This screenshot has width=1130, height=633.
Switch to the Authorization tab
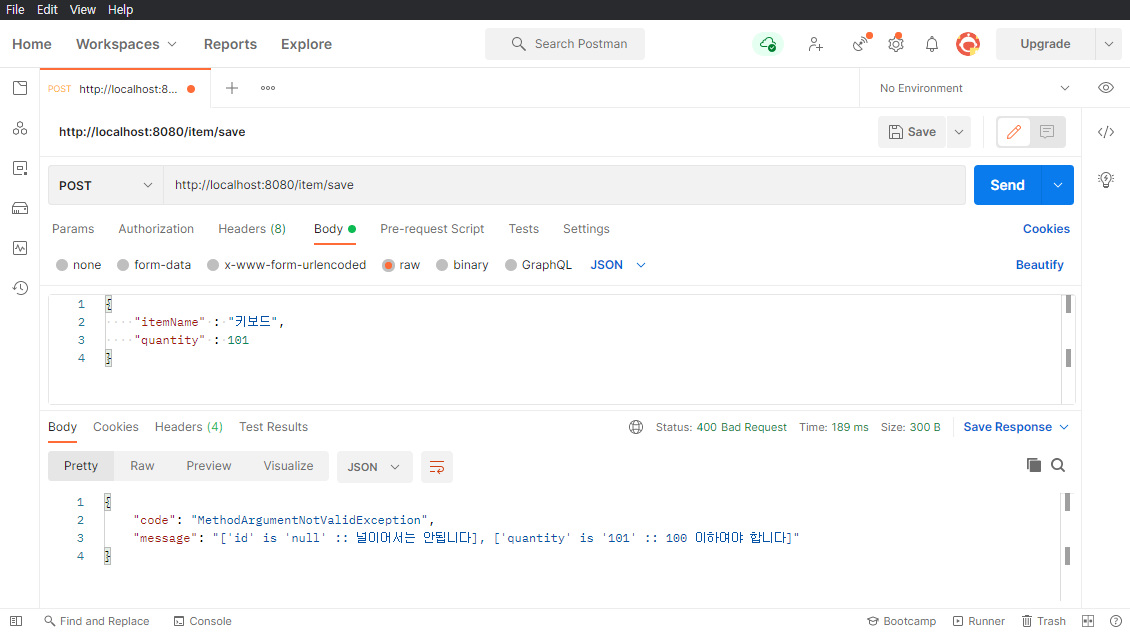coord(156,229)
